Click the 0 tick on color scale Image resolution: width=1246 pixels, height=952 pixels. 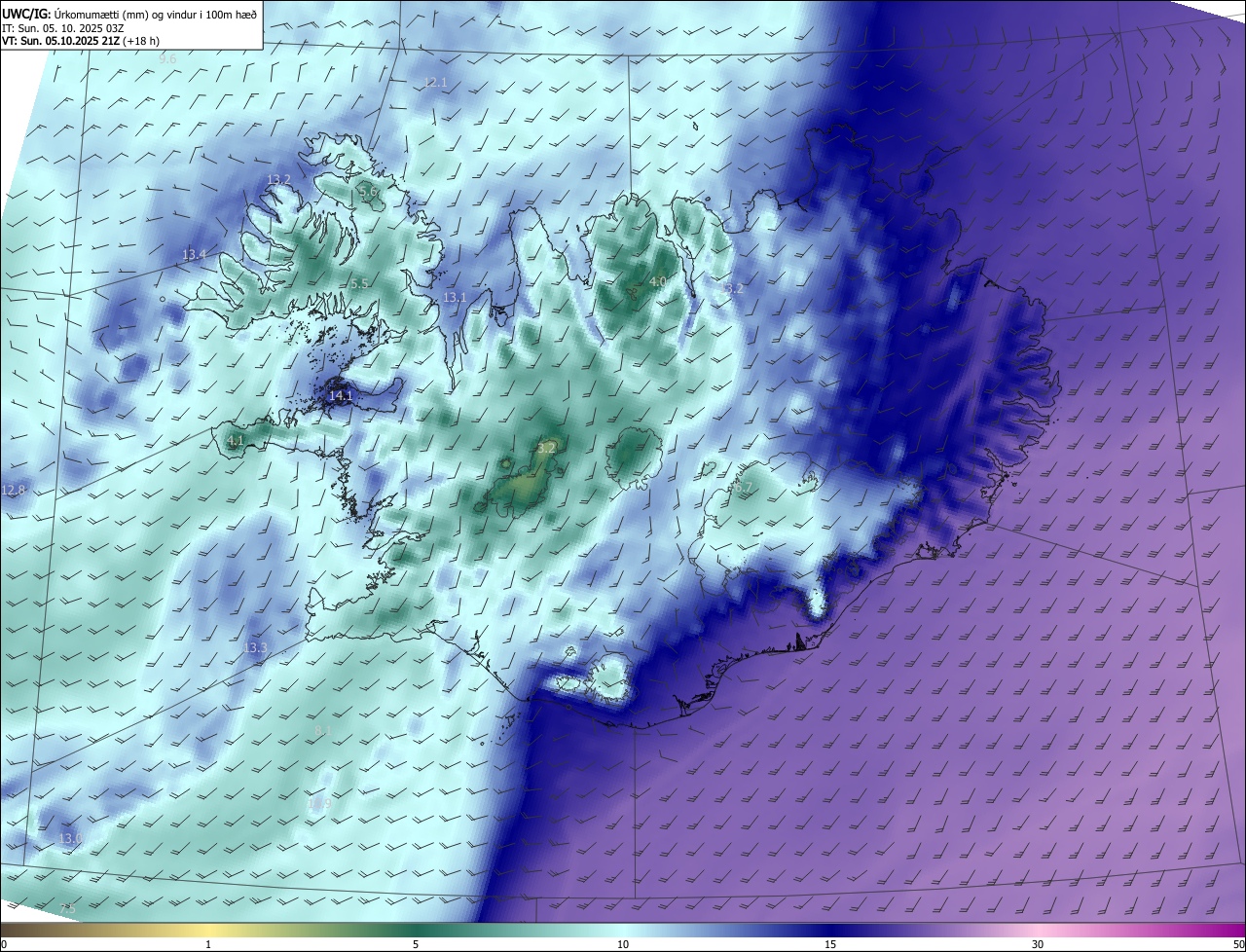(3, 944)
